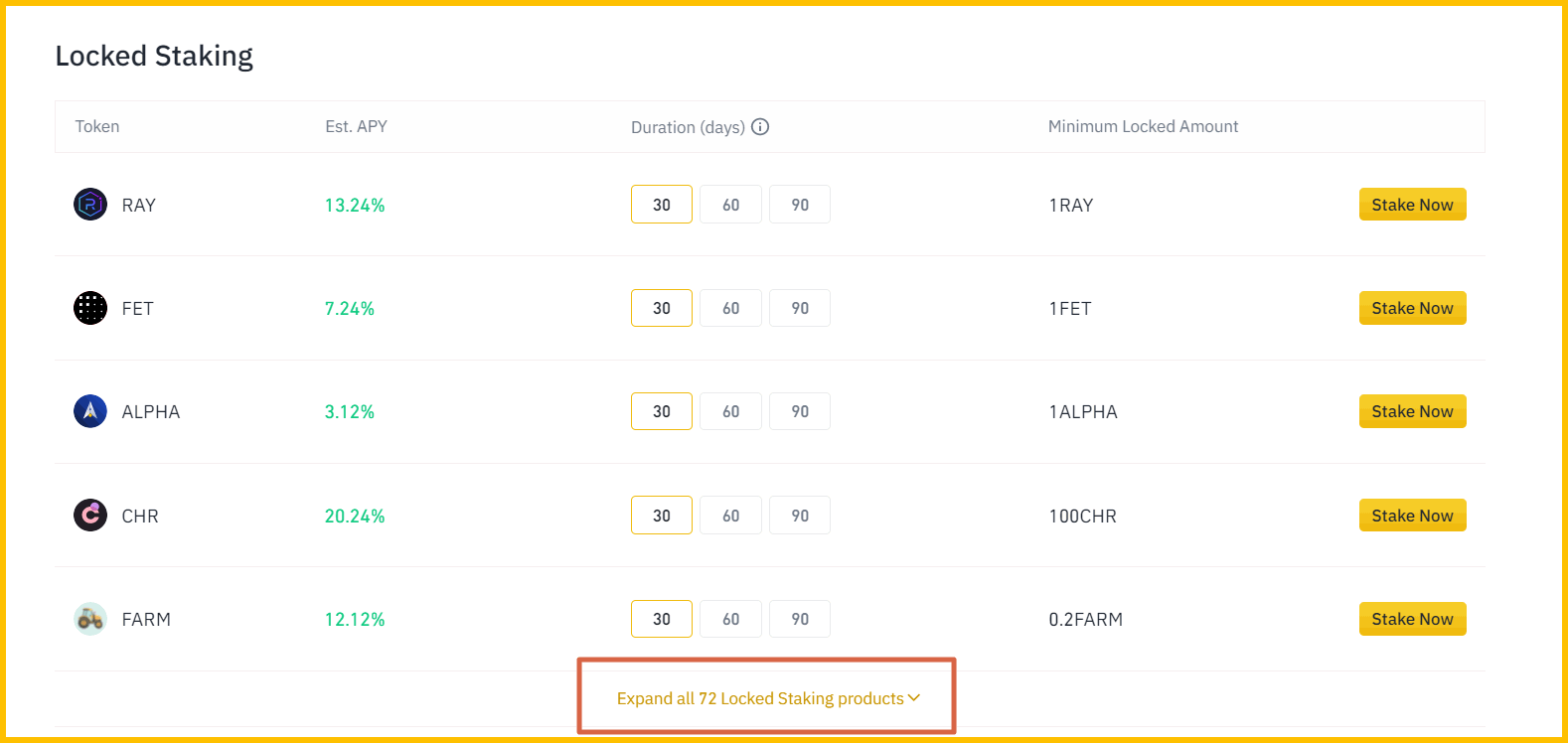
Task: Click the ALPHA token icon
Action: pos(89,411)
